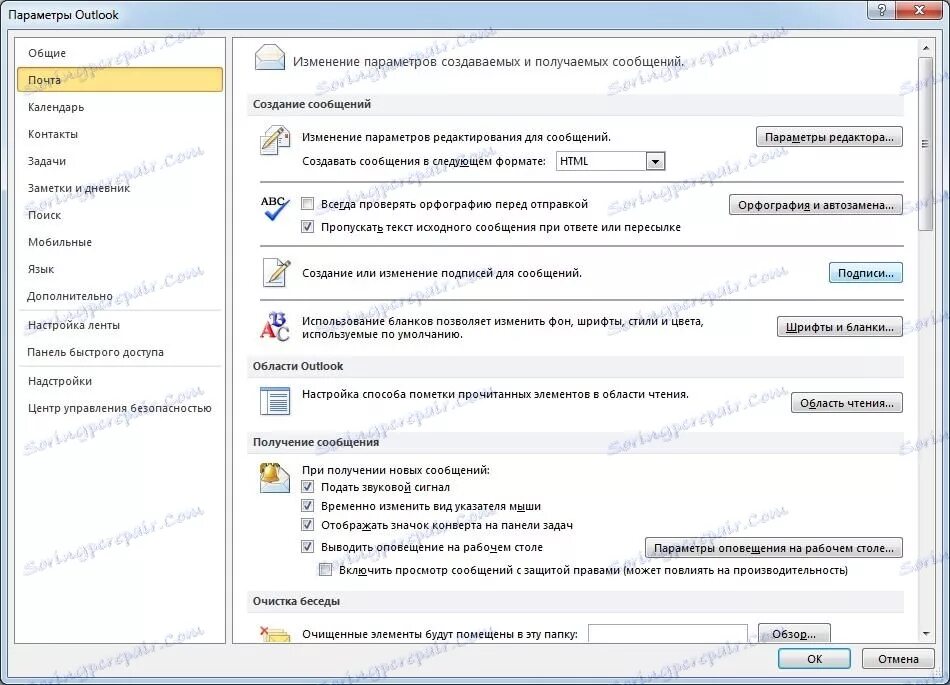950x685 pixels.
Task: Toggle Подать звуковой сигнал checkbox
Action: [308, 487]
